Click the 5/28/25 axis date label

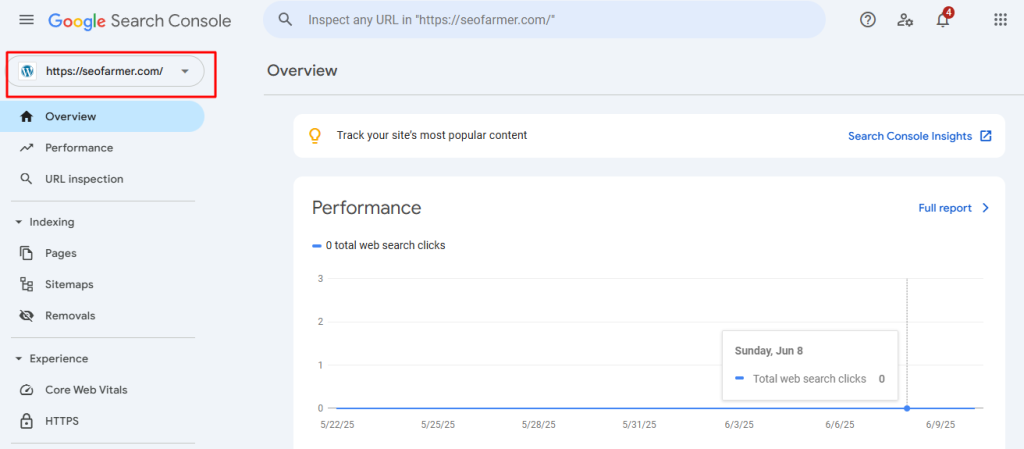[539, 424]
